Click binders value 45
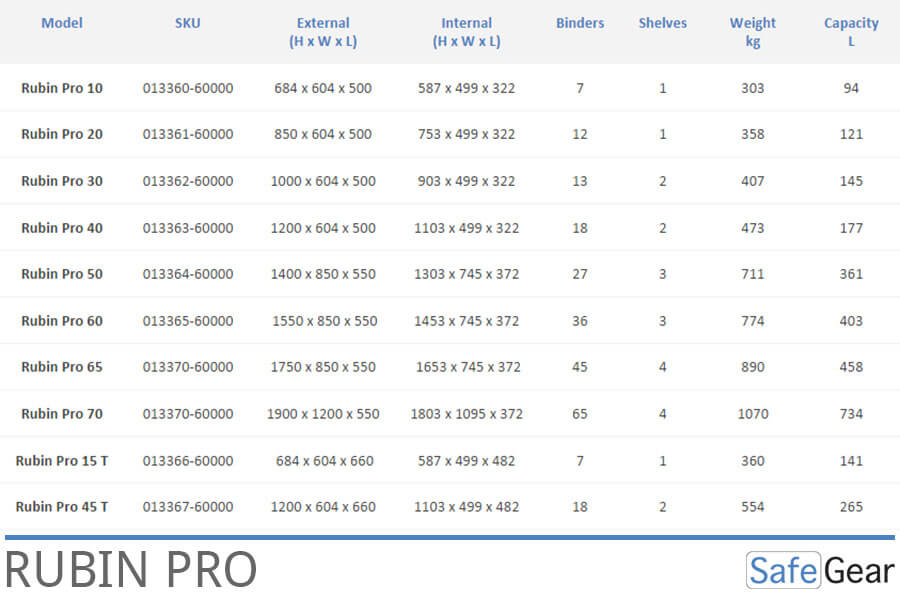 580,367
